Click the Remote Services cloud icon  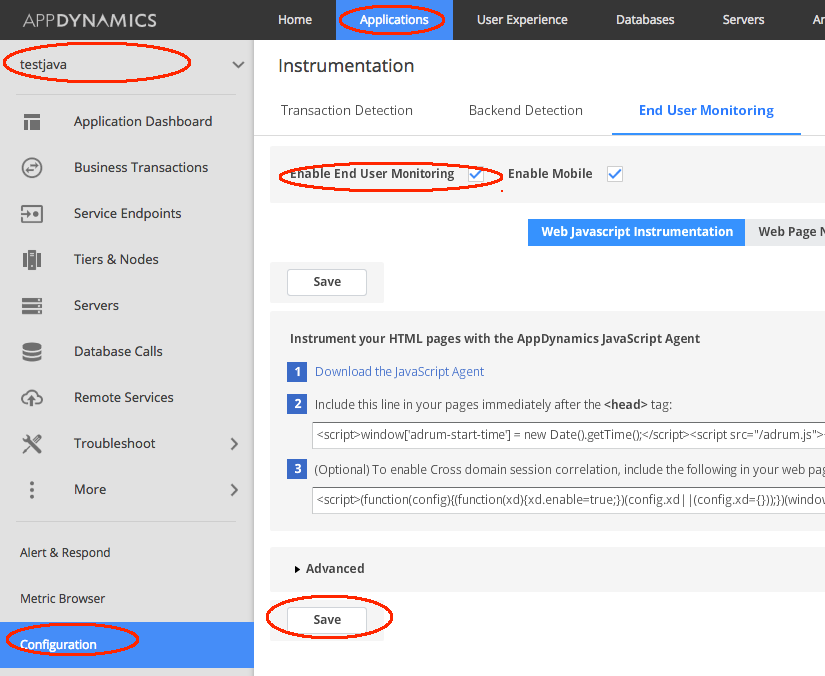32,398
